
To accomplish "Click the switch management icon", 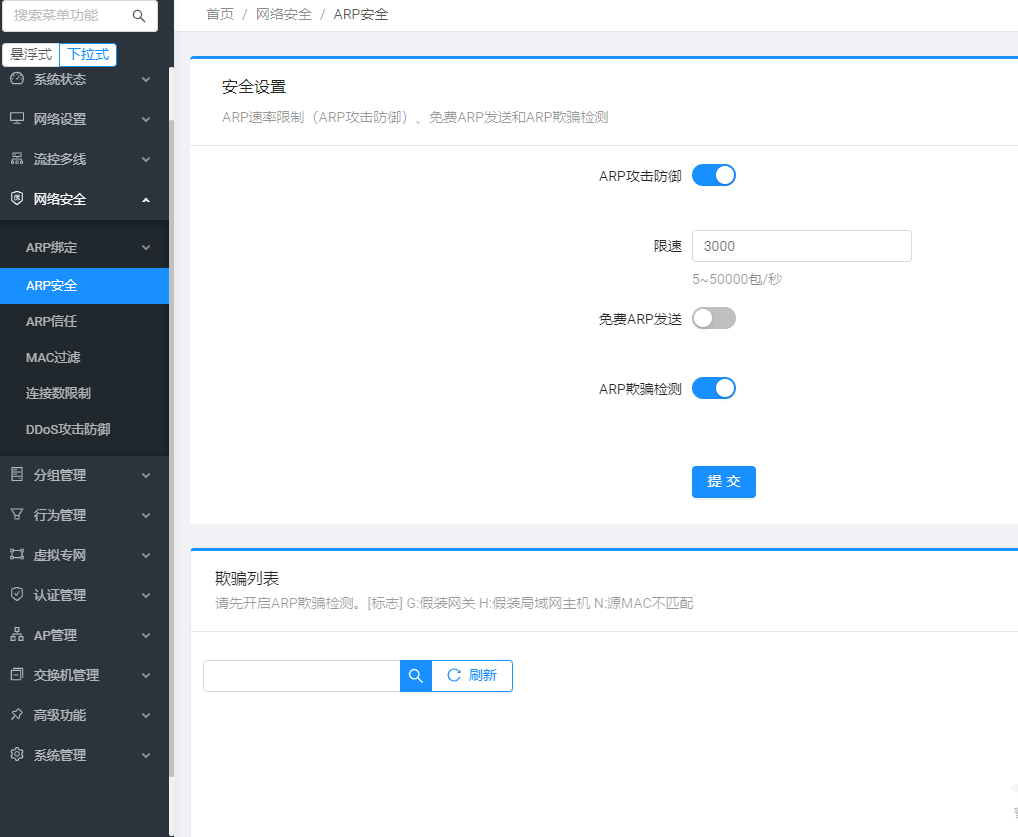I will tap(17, 674).
